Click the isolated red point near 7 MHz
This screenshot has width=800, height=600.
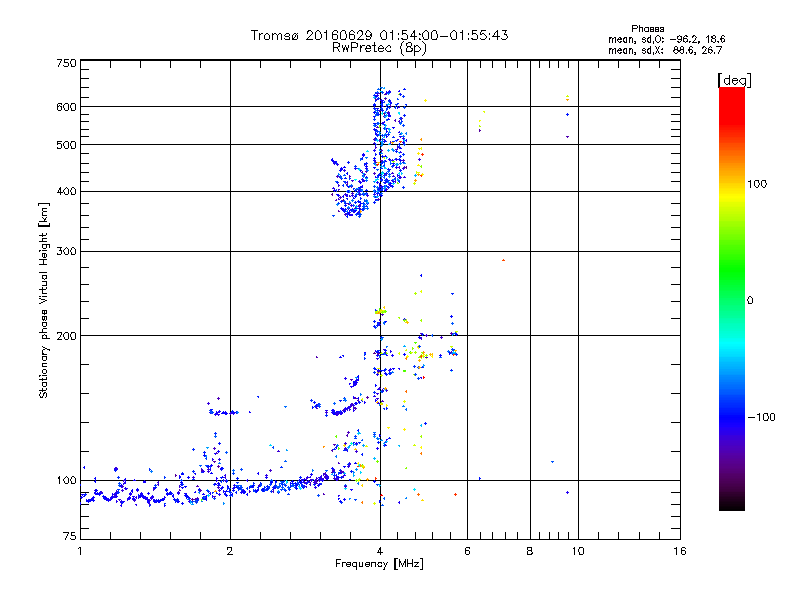coord(504,260)
